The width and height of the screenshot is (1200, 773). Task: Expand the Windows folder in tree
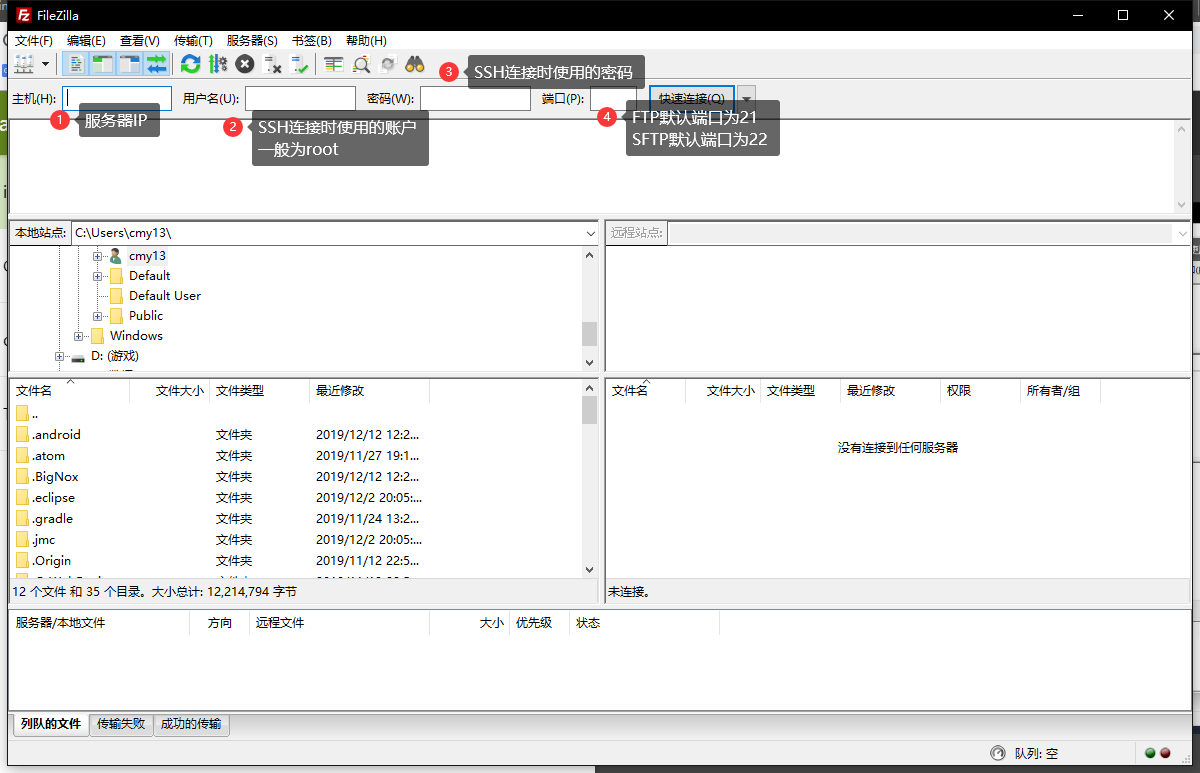79,336
